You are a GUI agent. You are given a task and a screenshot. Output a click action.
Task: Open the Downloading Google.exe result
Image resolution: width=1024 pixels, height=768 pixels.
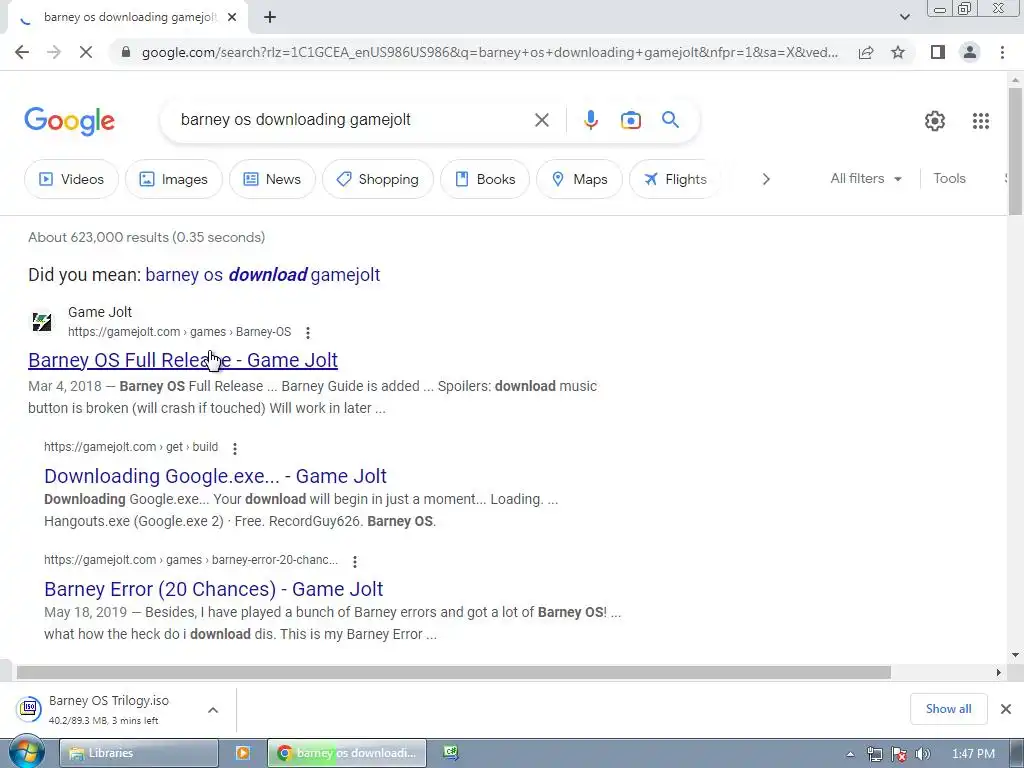tap(216, 476)
